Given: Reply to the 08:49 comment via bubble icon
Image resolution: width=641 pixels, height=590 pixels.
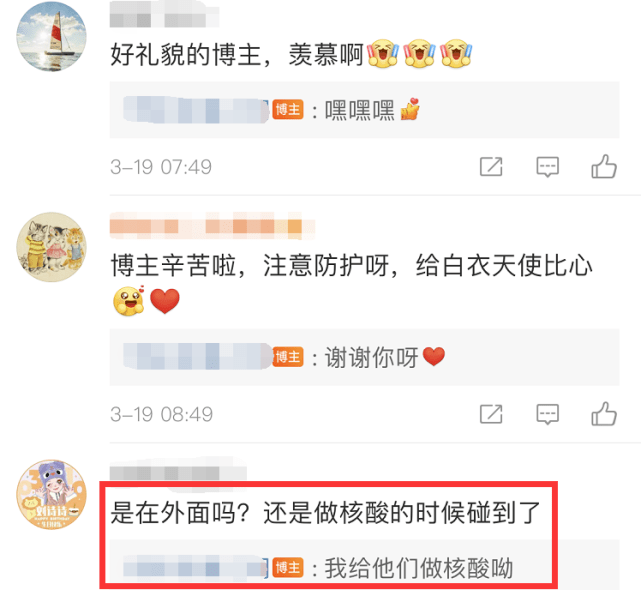Looking at the screenshot, I should tap(547, 415).
